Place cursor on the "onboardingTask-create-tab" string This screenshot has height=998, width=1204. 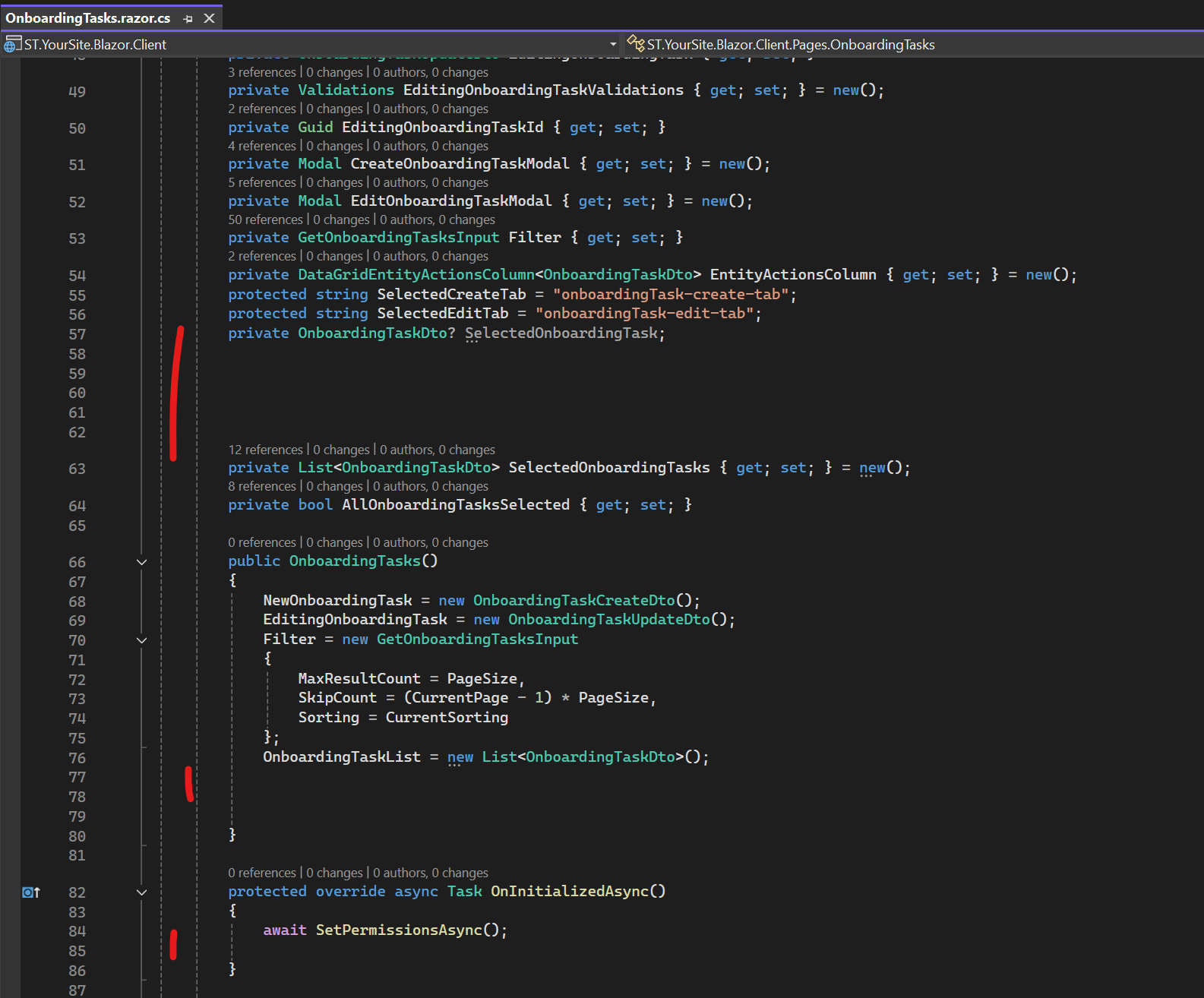click(x=670, y=294)
